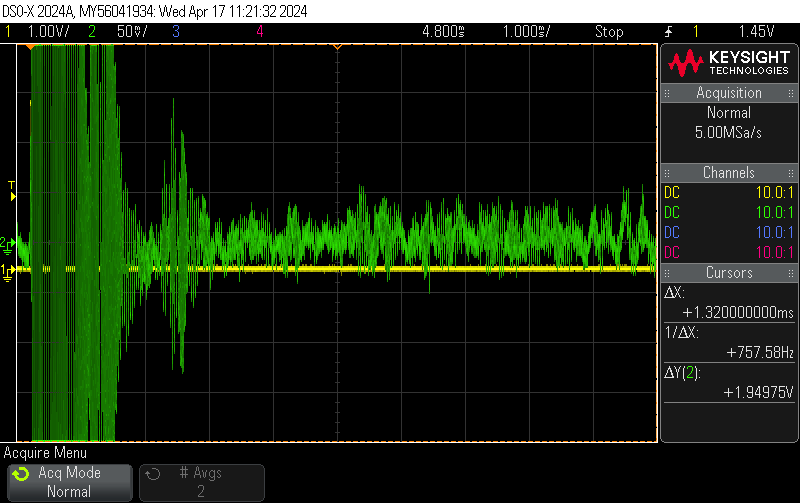The width and height of the screenshot is (800, 503).
Task: Open the Acq Mode Normal softkey
Action: [x=69, y=482]
